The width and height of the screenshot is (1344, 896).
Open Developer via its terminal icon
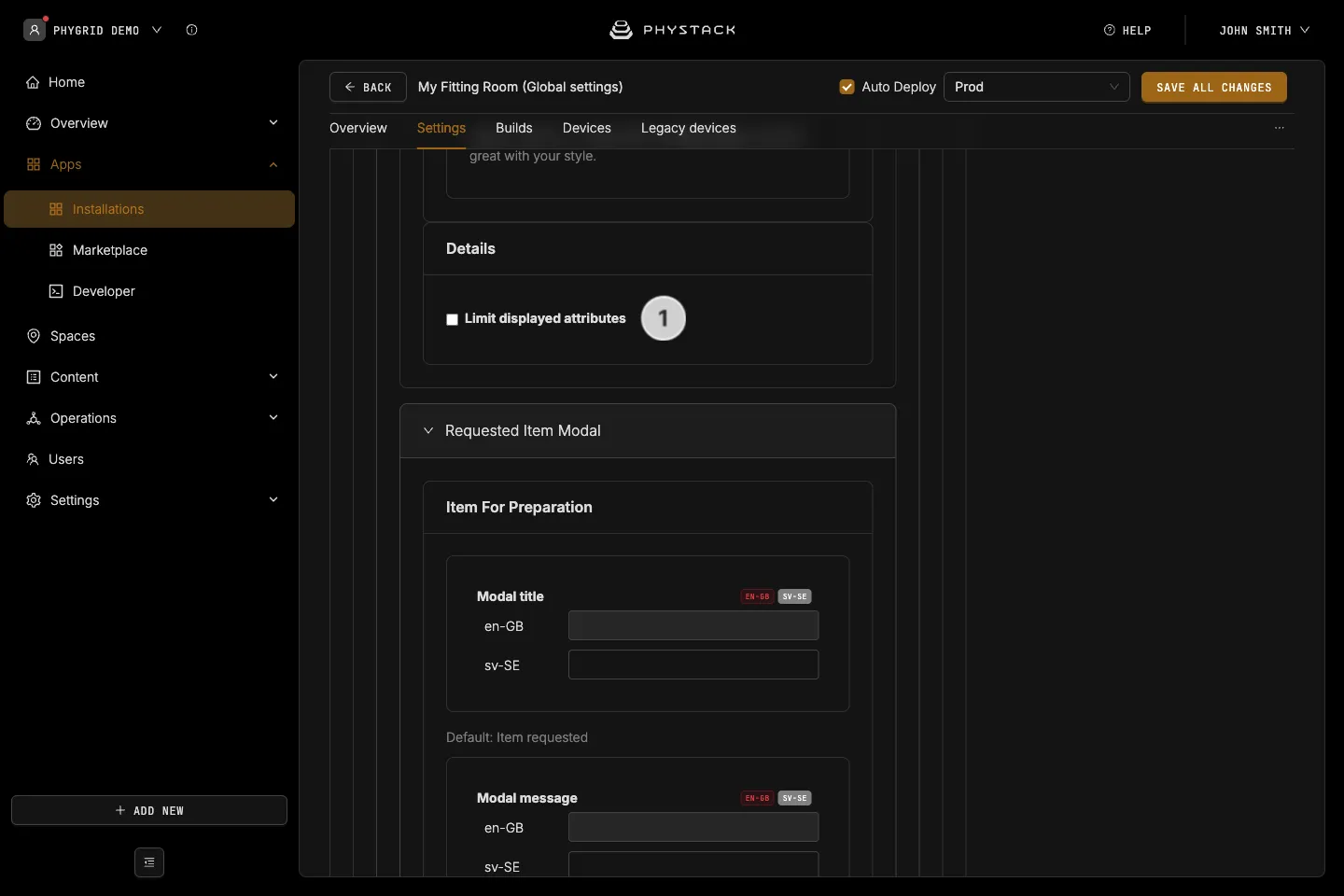coord(56,291)
